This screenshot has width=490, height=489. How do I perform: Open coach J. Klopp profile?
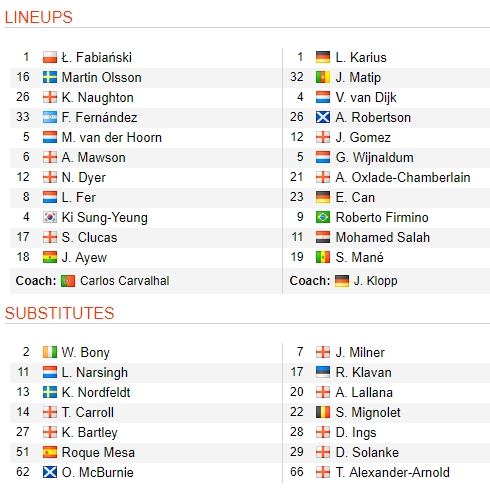[x=375, y=281]
